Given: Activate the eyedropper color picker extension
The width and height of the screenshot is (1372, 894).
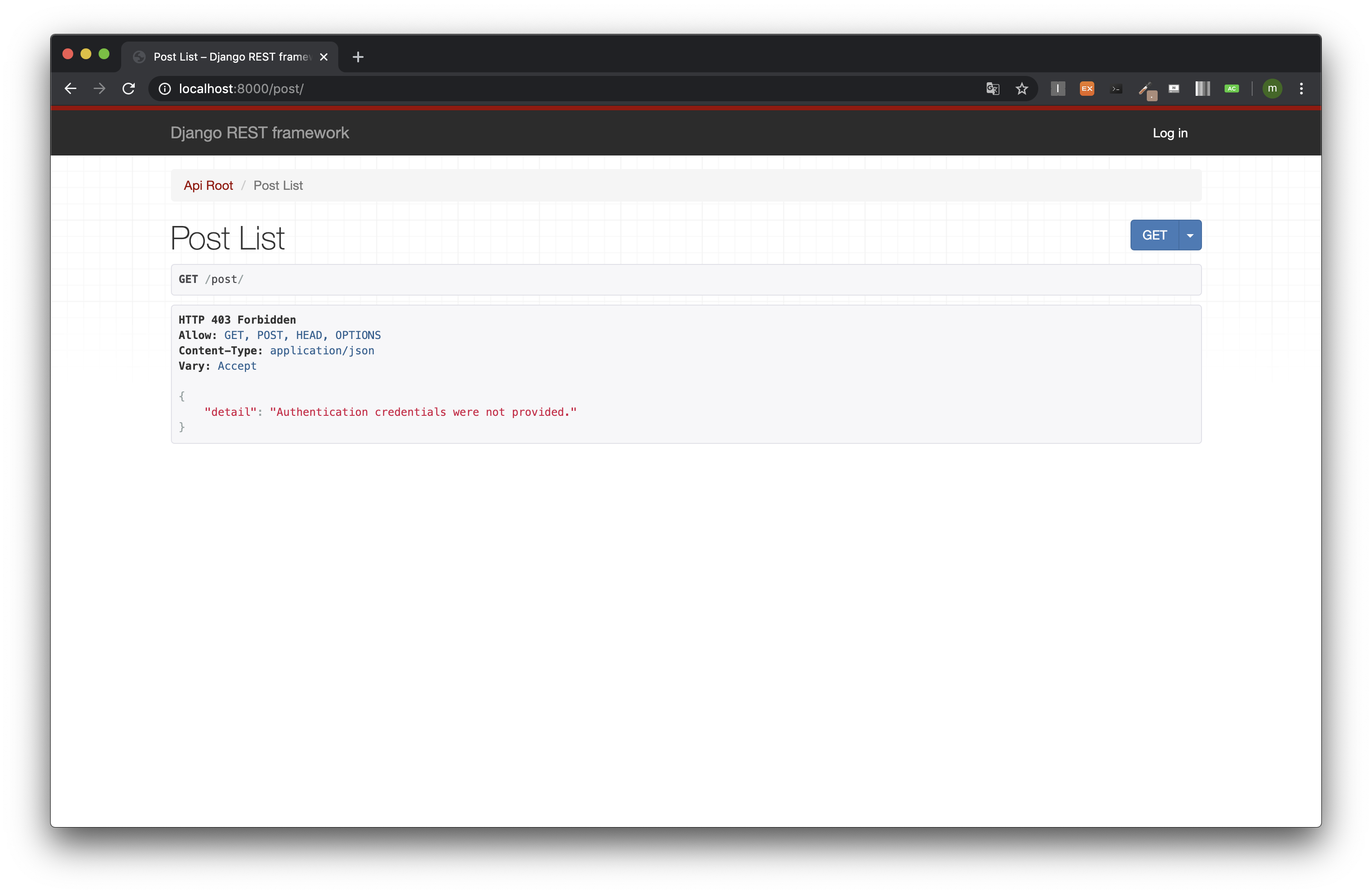Looking at the screenshot, I should [1145, 89].
